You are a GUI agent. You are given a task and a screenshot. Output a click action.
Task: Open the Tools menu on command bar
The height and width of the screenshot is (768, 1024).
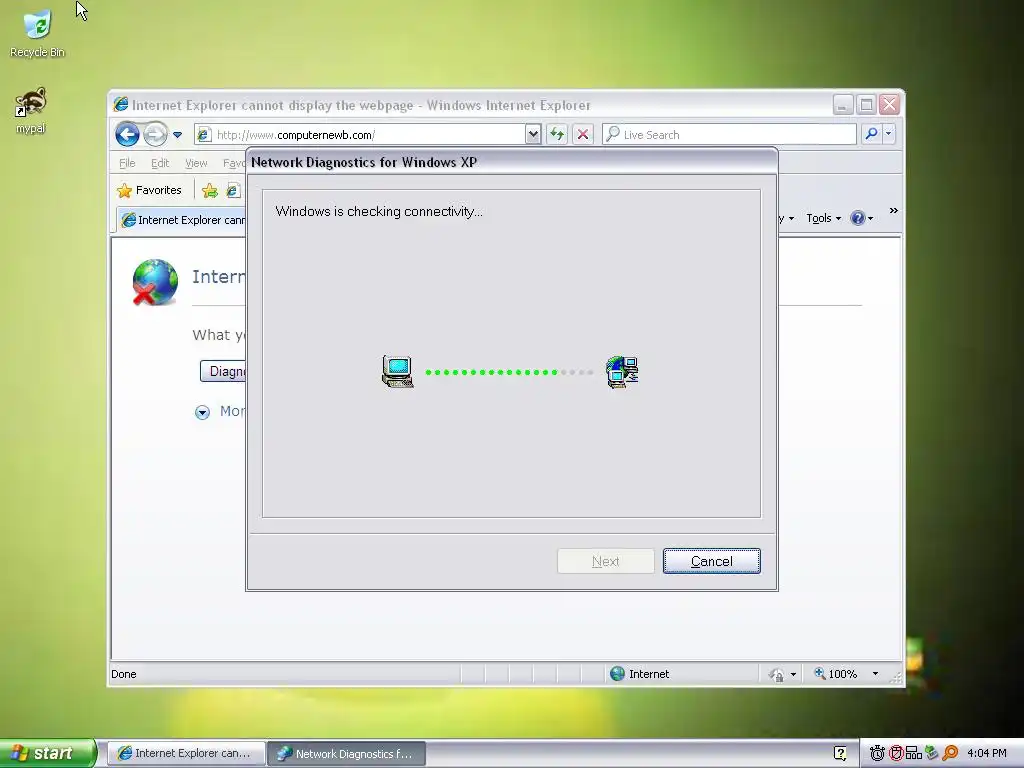click(824, 218)
